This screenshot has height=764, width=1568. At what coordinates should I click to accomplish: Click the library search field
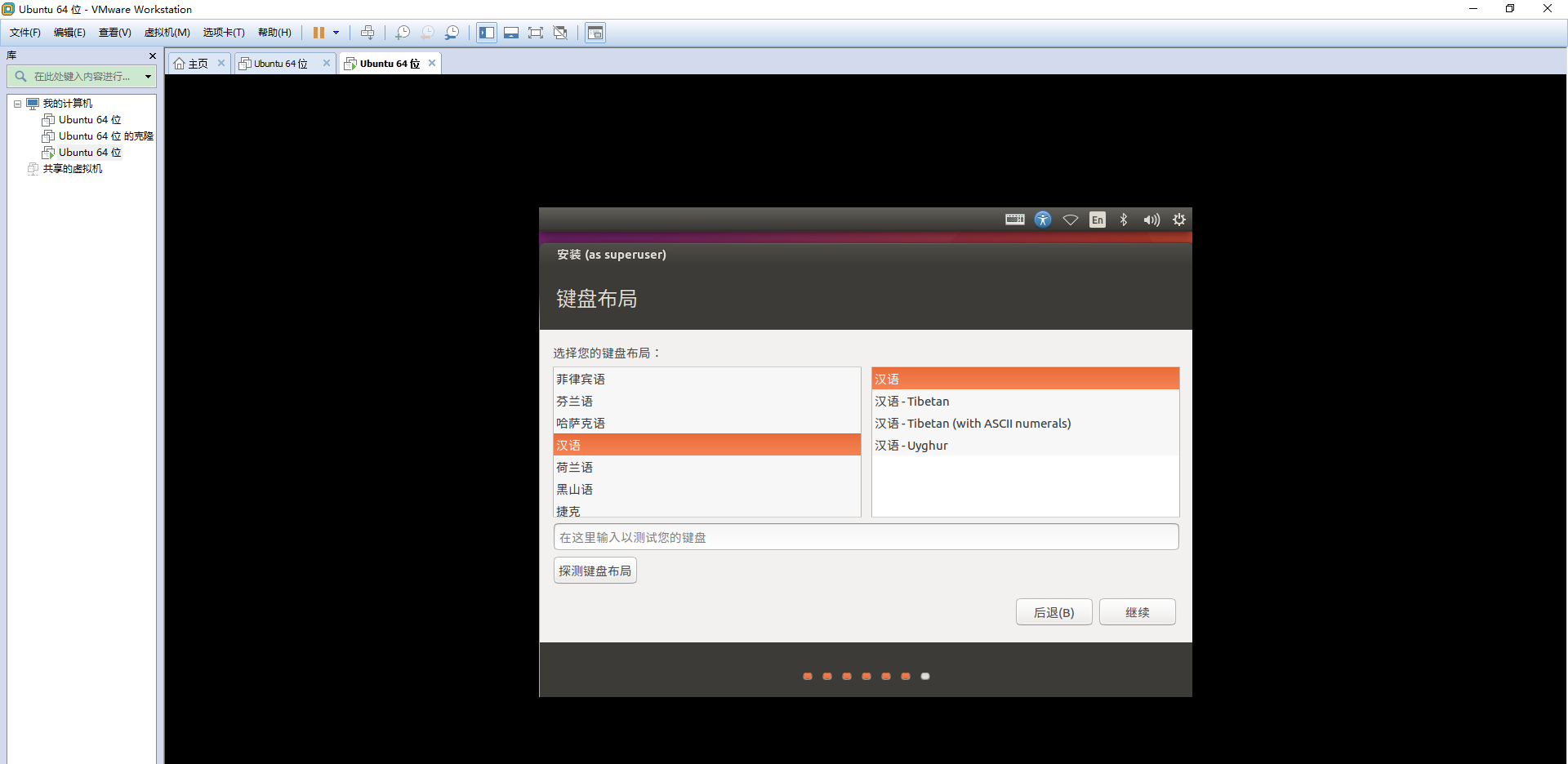click(x=82, y=77)
